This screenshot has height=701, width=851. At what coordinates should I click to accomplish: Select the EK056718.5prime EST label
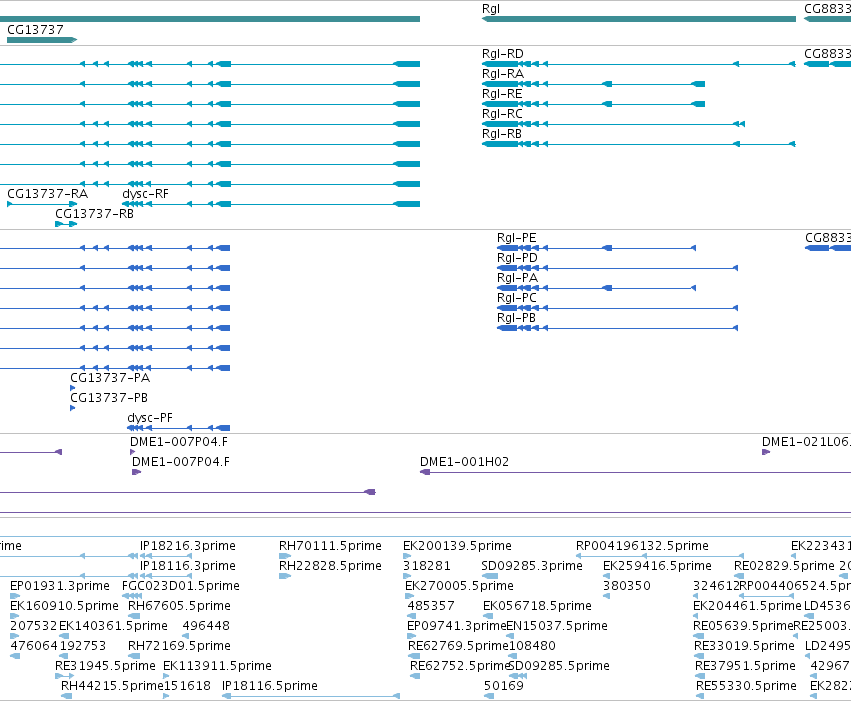click(537, 606)
